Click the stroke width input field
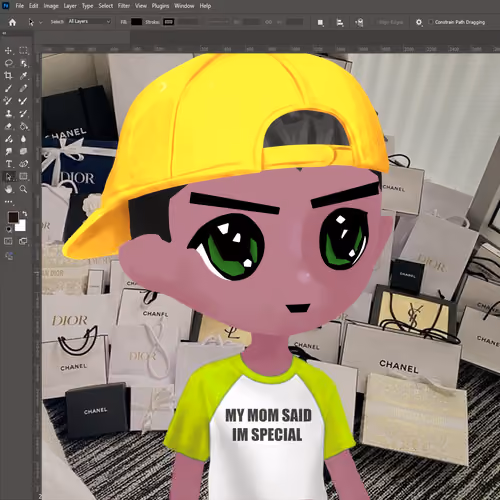Image resolution: width=500 pixels, height=500 pixels. pos(188,22)
